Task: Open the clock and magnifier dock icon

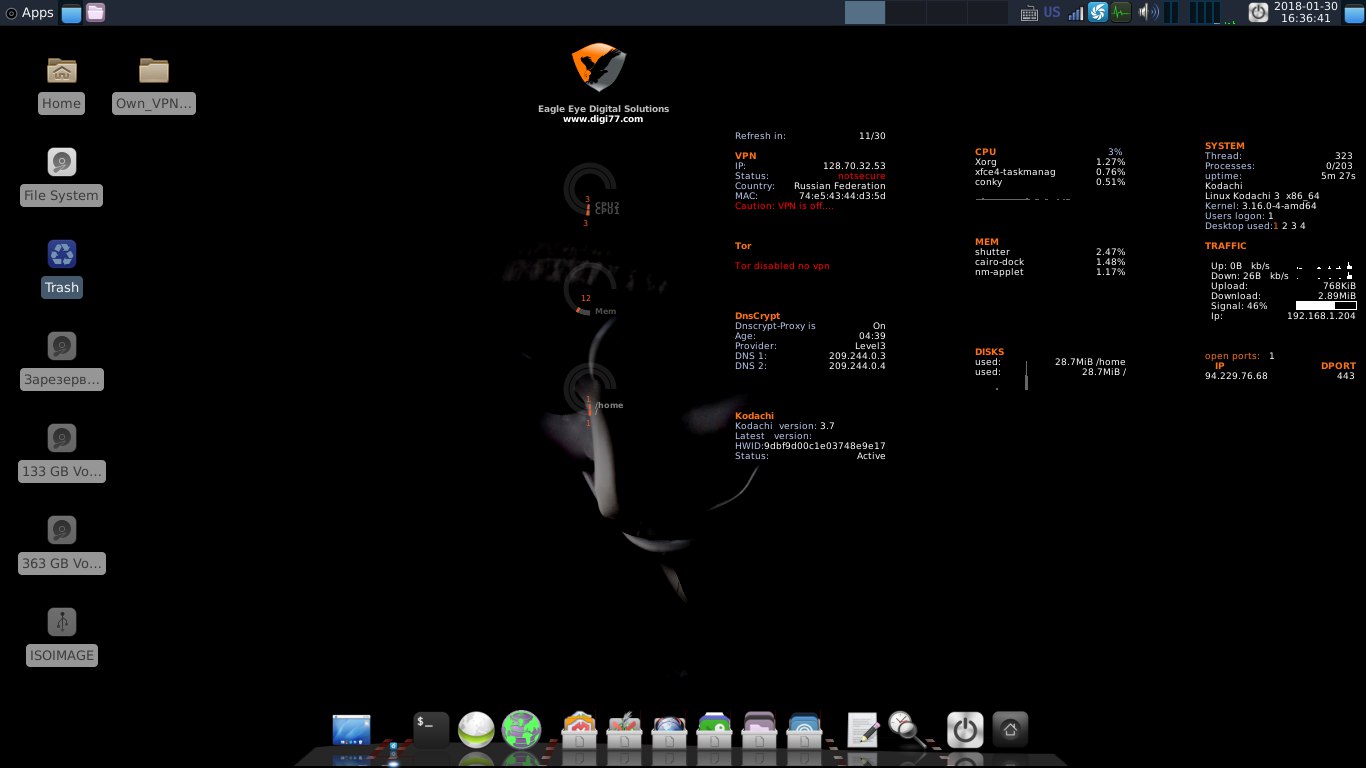Action: tap(907, 730)
